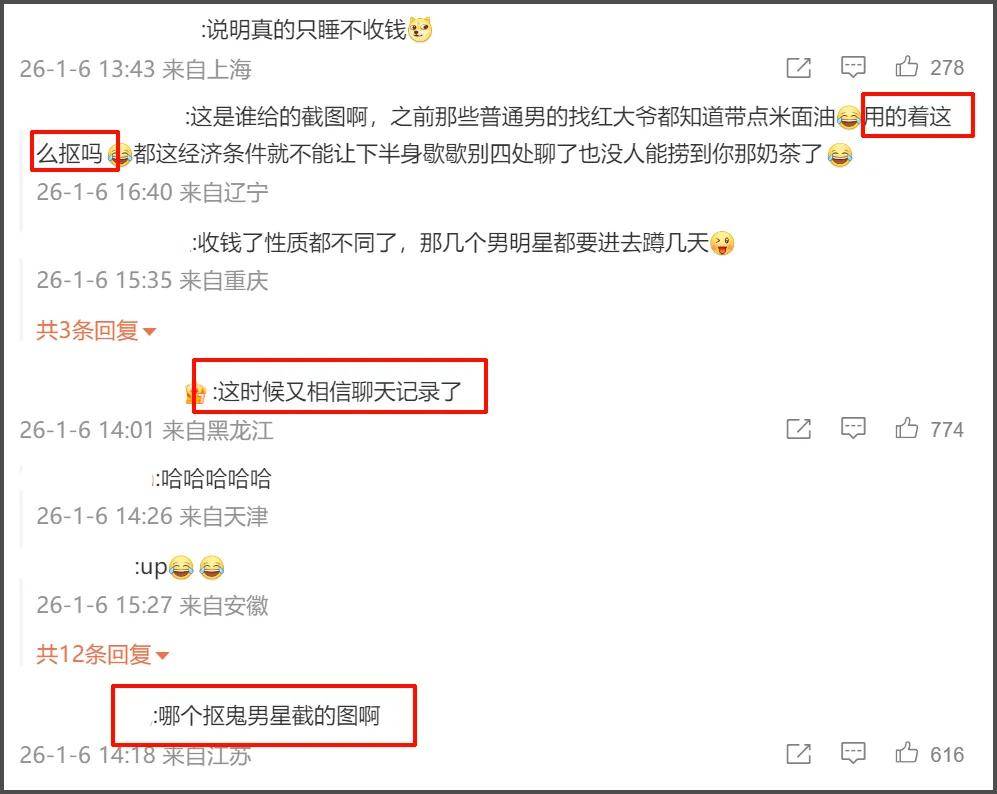Click the 774 like count
The height and width of the screenshot is (794, 997).
pos(947,430)
